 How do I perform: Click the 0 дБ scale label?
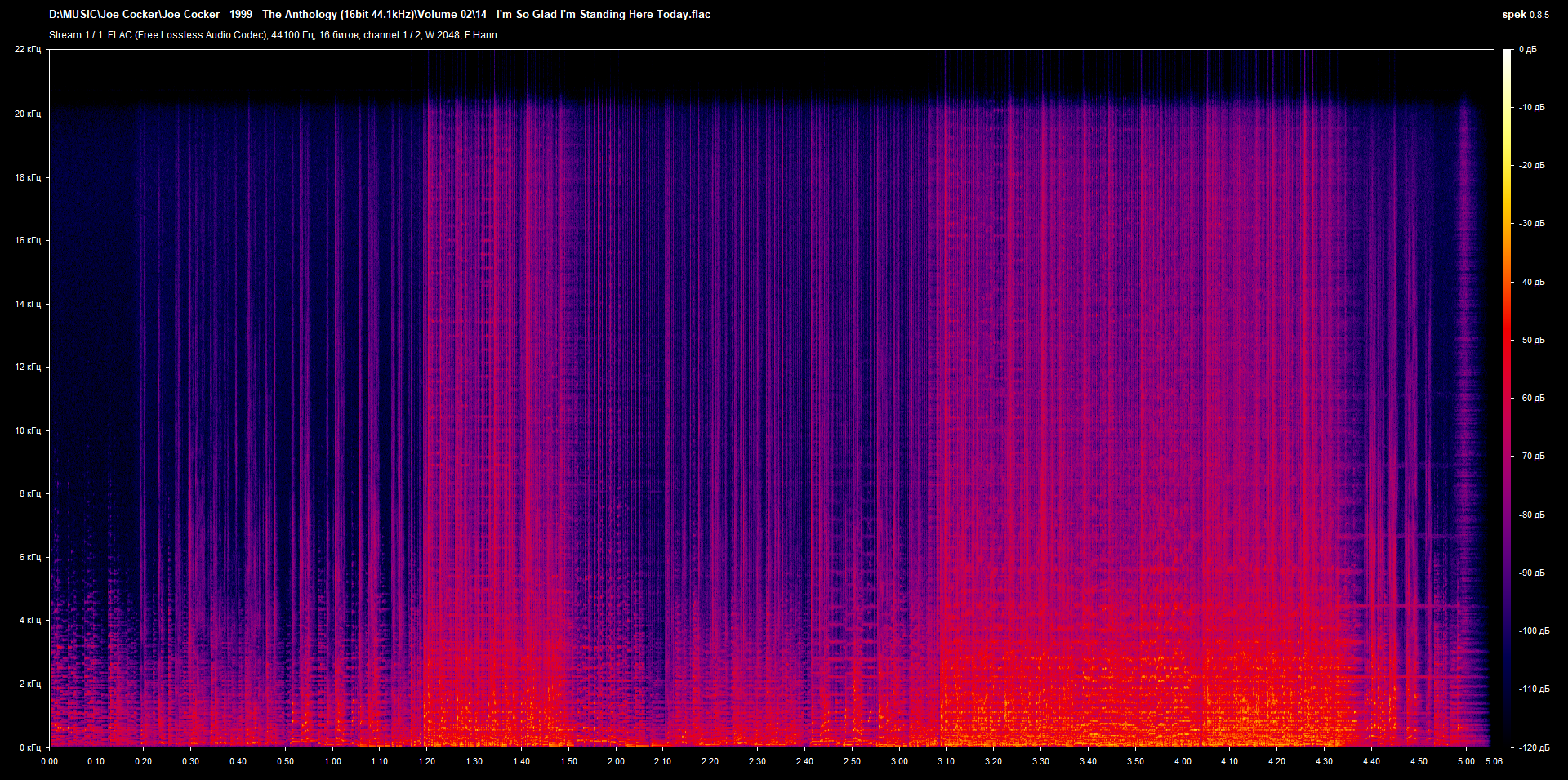pos(1528,50)
